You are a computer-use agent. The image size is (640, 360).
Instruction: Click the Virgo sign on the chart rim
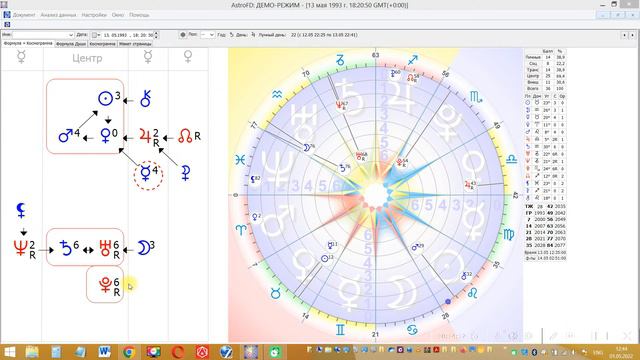click(x=509, y=234)
